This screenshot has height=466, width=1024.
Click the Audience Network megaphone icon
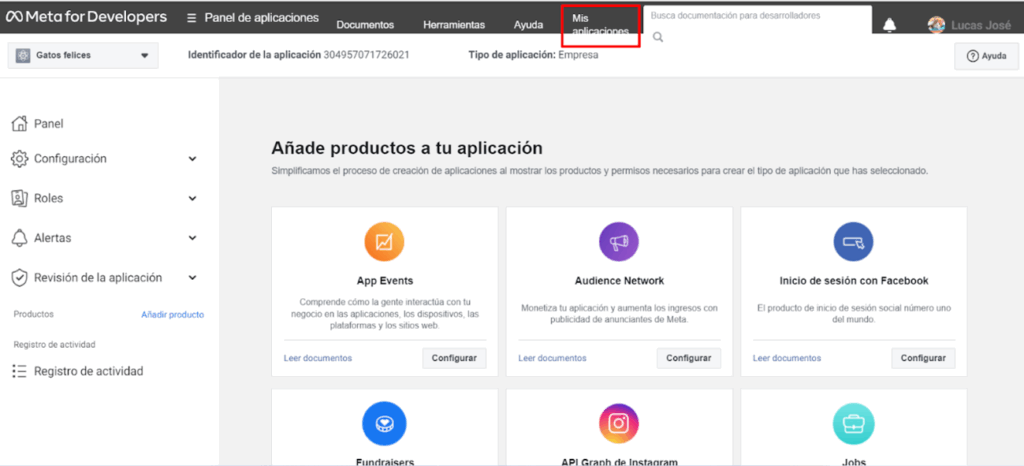point(619,241)
